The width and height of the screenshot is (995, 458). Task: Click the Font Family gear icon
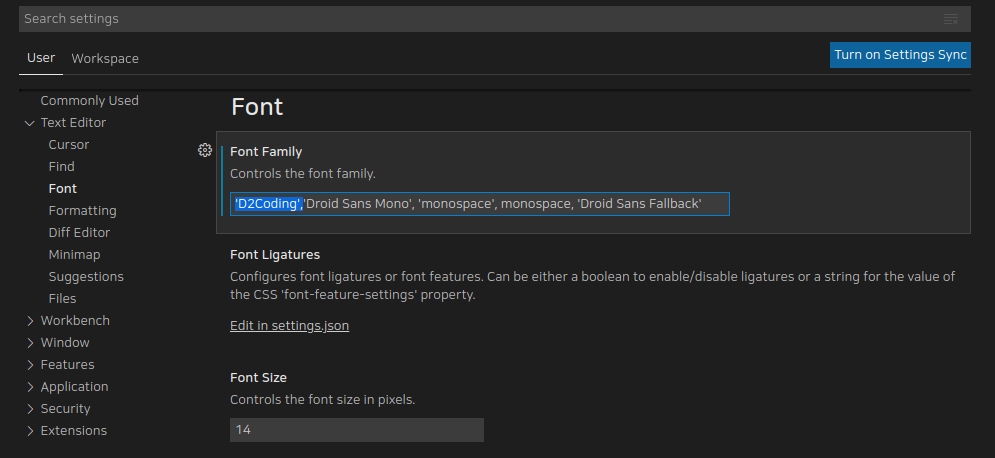[x=205, y=150]
